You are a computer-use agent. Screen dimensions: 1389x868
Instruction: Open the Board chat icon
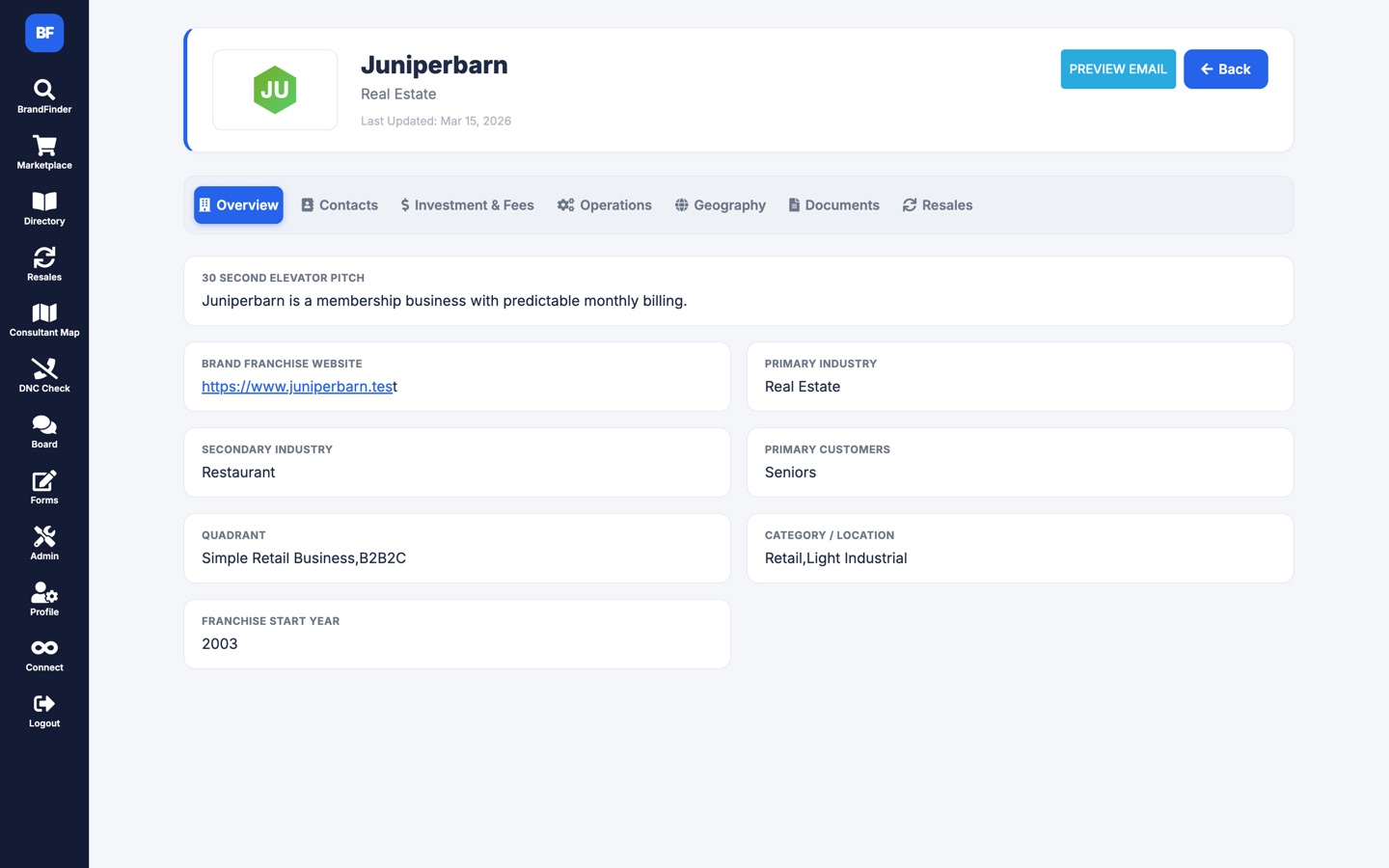click(44, 432)
